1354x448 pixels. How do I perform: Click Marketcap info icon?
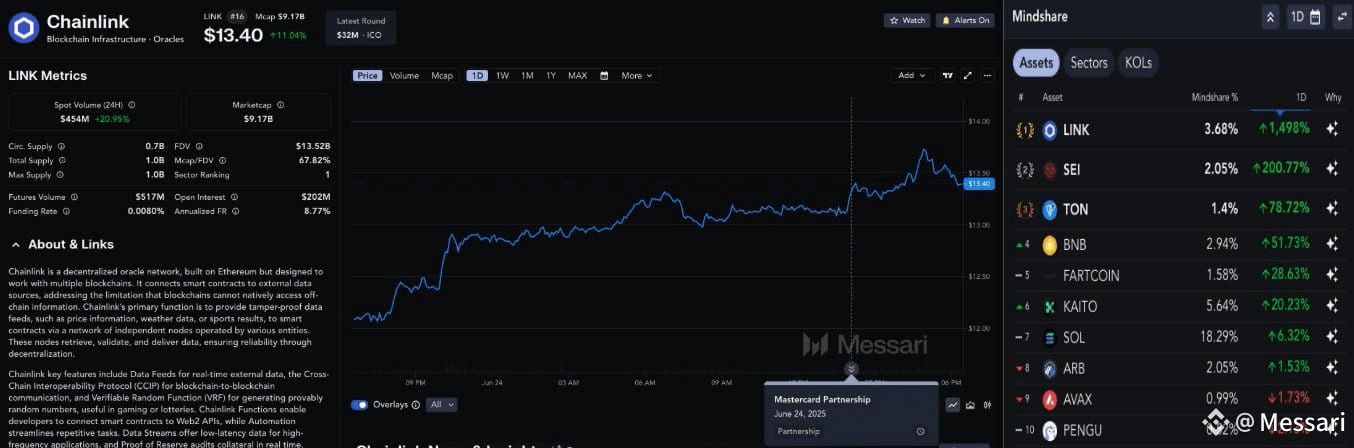[280, 104]
